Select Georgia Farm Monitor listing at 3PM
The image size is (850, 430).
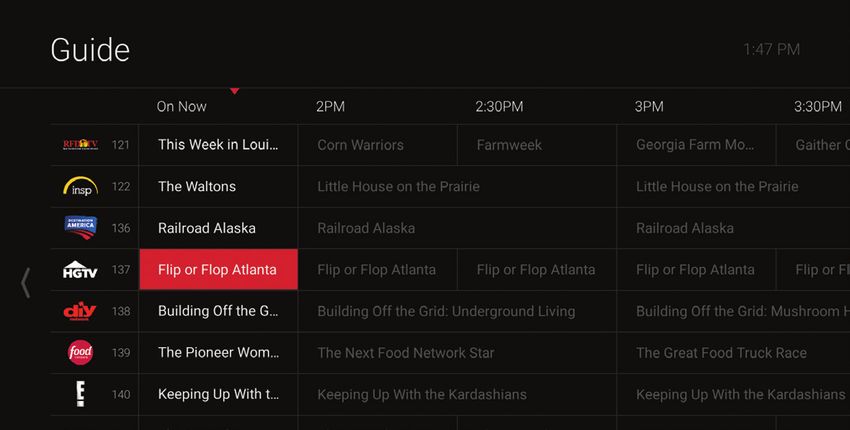tap(697, 145)
